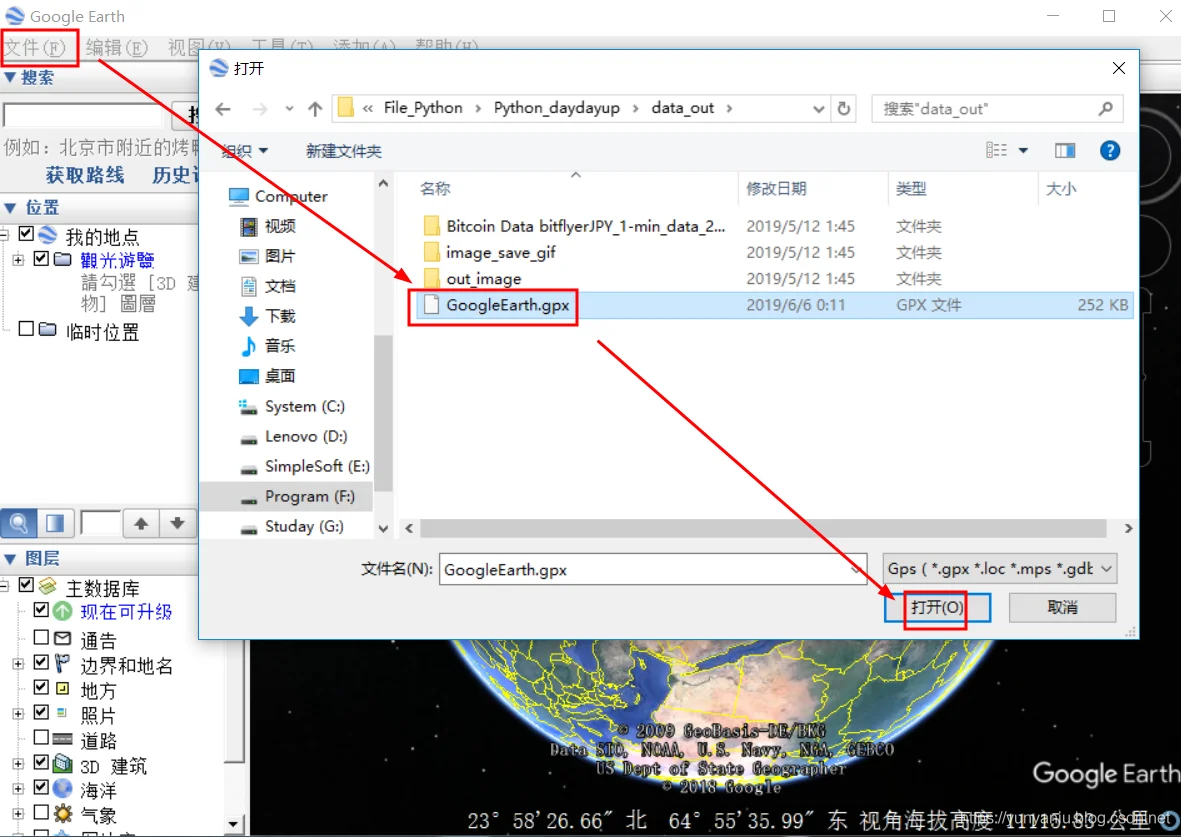
Task: Click the 打开(O) button
Action: click(937, 607)
